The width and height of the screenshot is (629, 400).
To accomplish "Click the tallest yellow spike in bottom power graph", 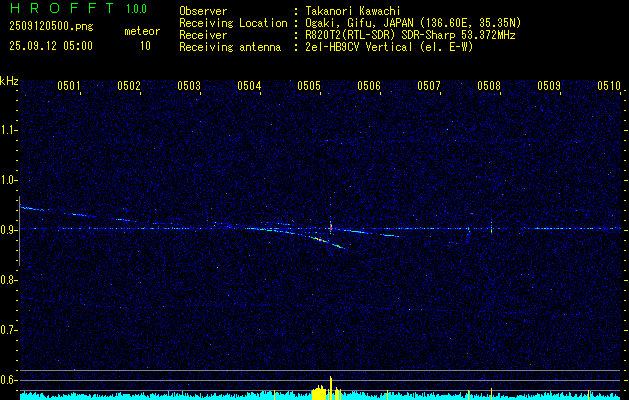I will coord(331,387).
